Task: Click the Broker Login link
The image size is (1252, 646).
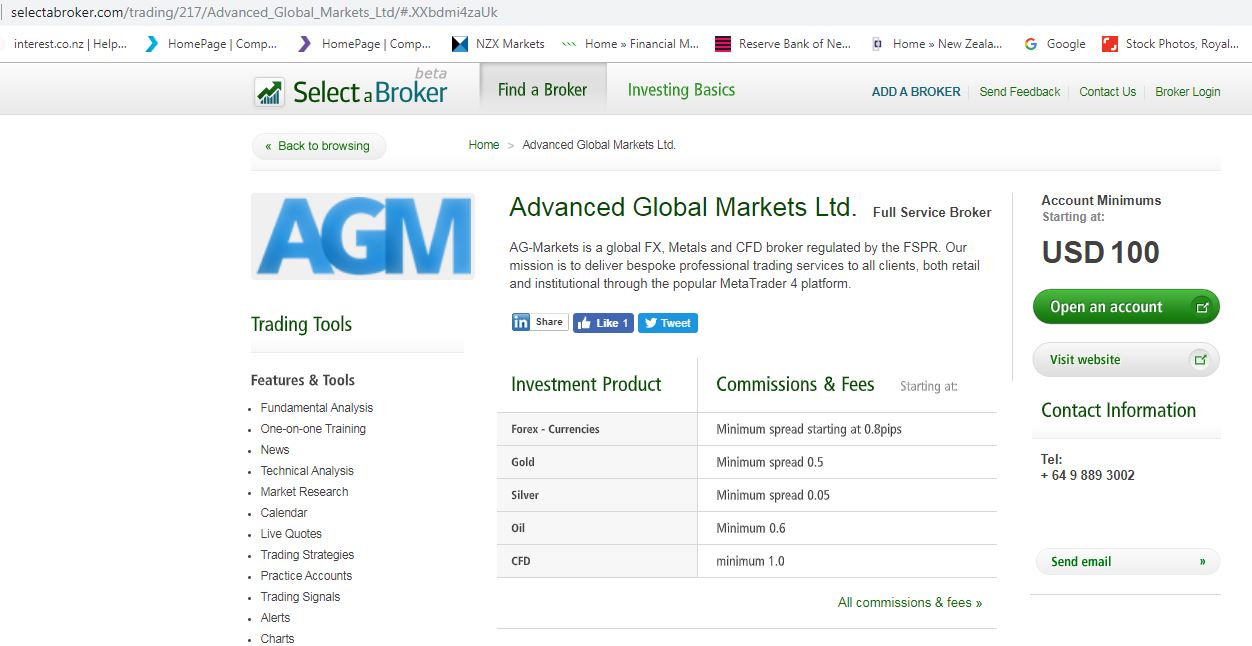Action: pos(1187,92)
